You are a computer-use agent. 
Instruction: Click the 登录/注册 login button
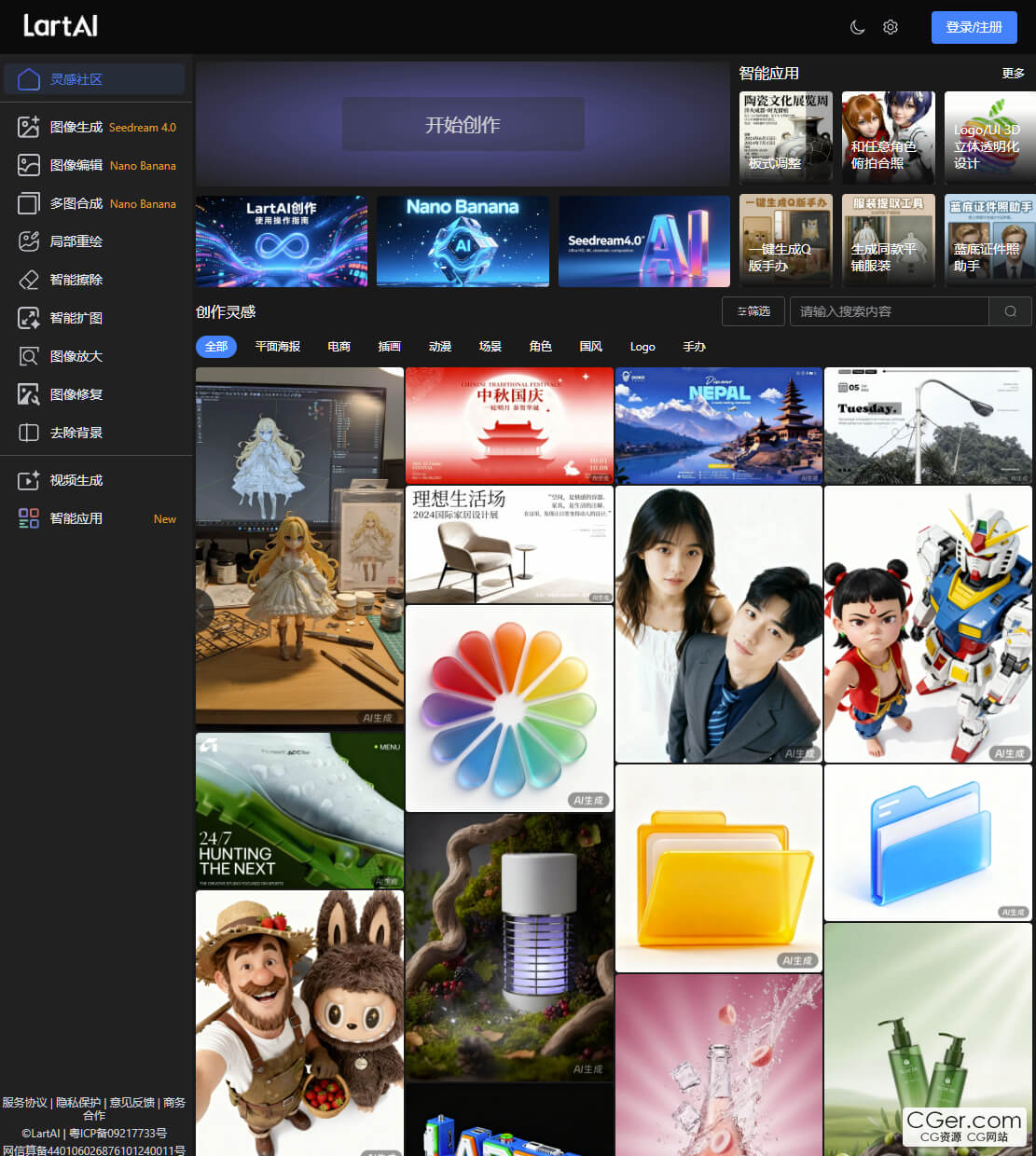pyautogui.click(x=974, y=28)
